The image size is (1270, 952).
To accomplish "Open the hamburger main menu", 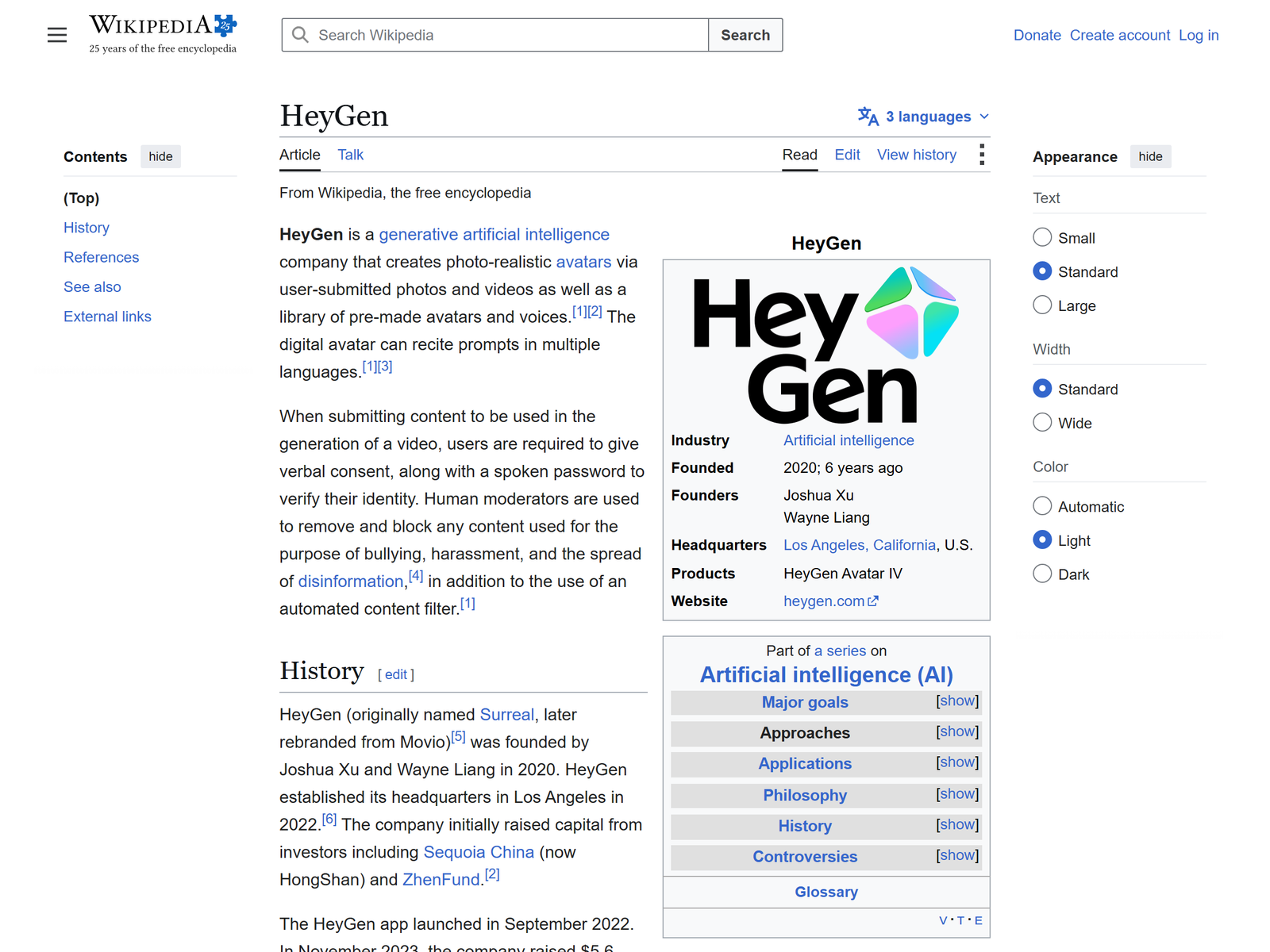I will pos(57,35).
